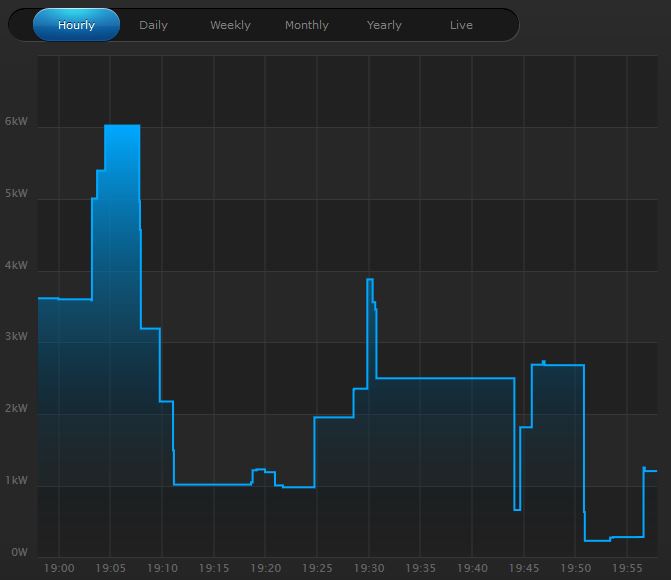The height and width of the screenshot is (580, 671).
Task: Show the Monthly usage tab
Action: tap(307, 25)
